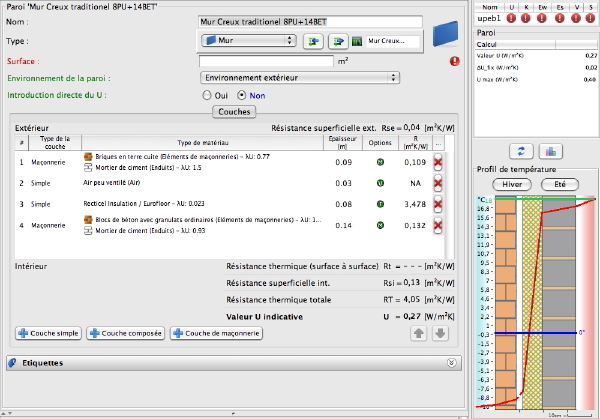
Task: Click options icon for Air peu ventilé layer
Action: (x=380, y=183)
